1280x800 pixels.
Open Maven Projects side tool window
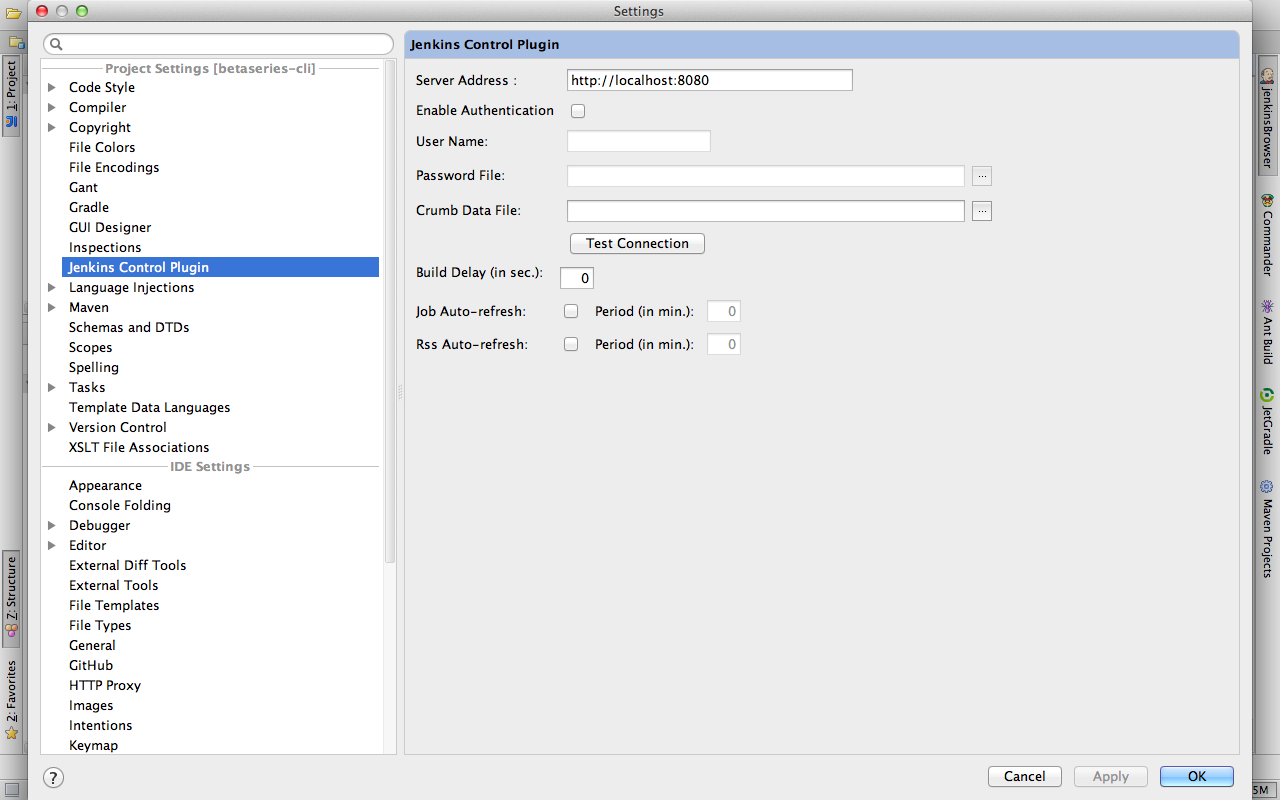pyautogui.click(x=1267, y=528)
